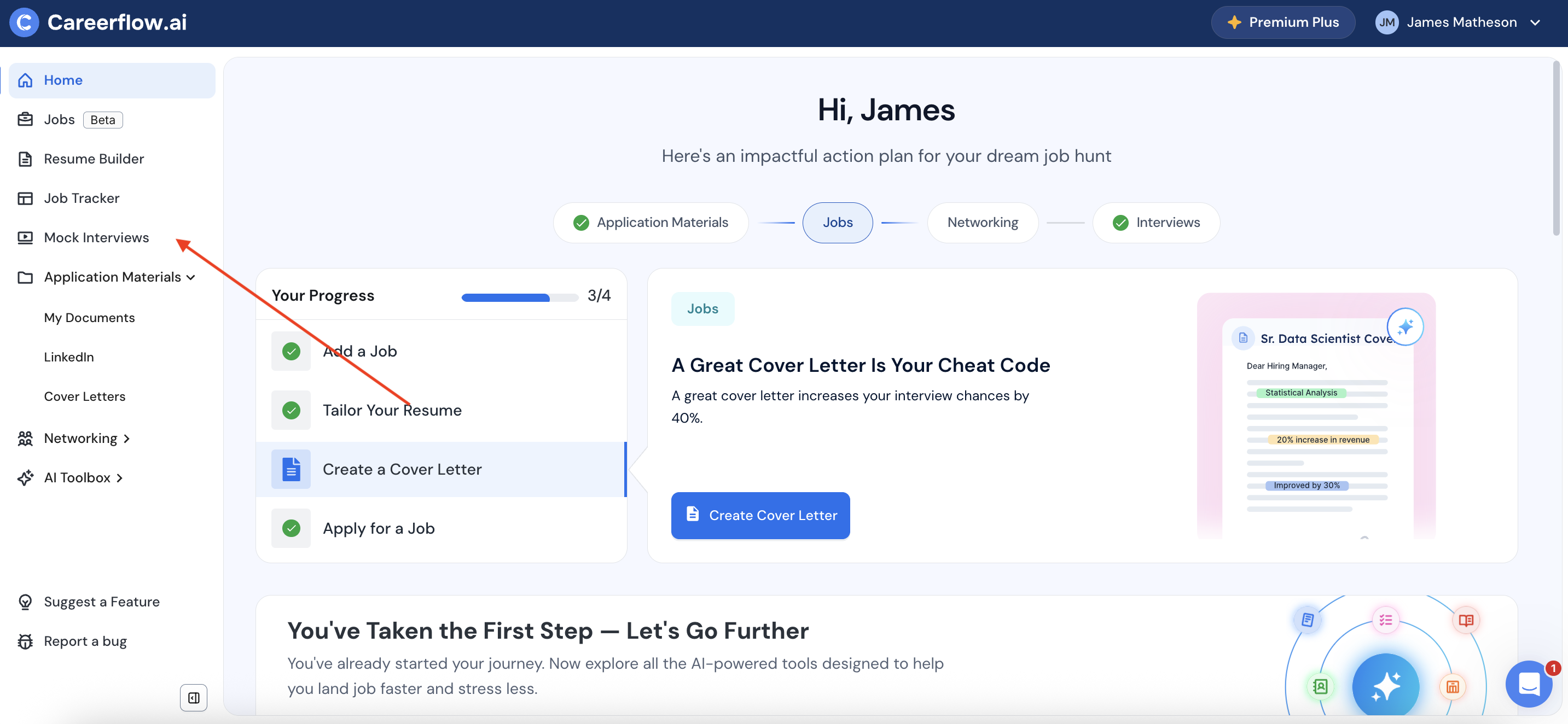
Task: Open the Careerflow.ai logo icon
Action: (x=24, y=22)
